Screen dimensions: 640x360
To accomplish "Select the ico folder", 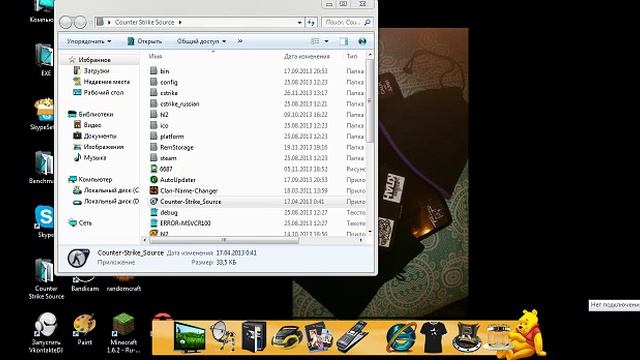I will (164, 126).
